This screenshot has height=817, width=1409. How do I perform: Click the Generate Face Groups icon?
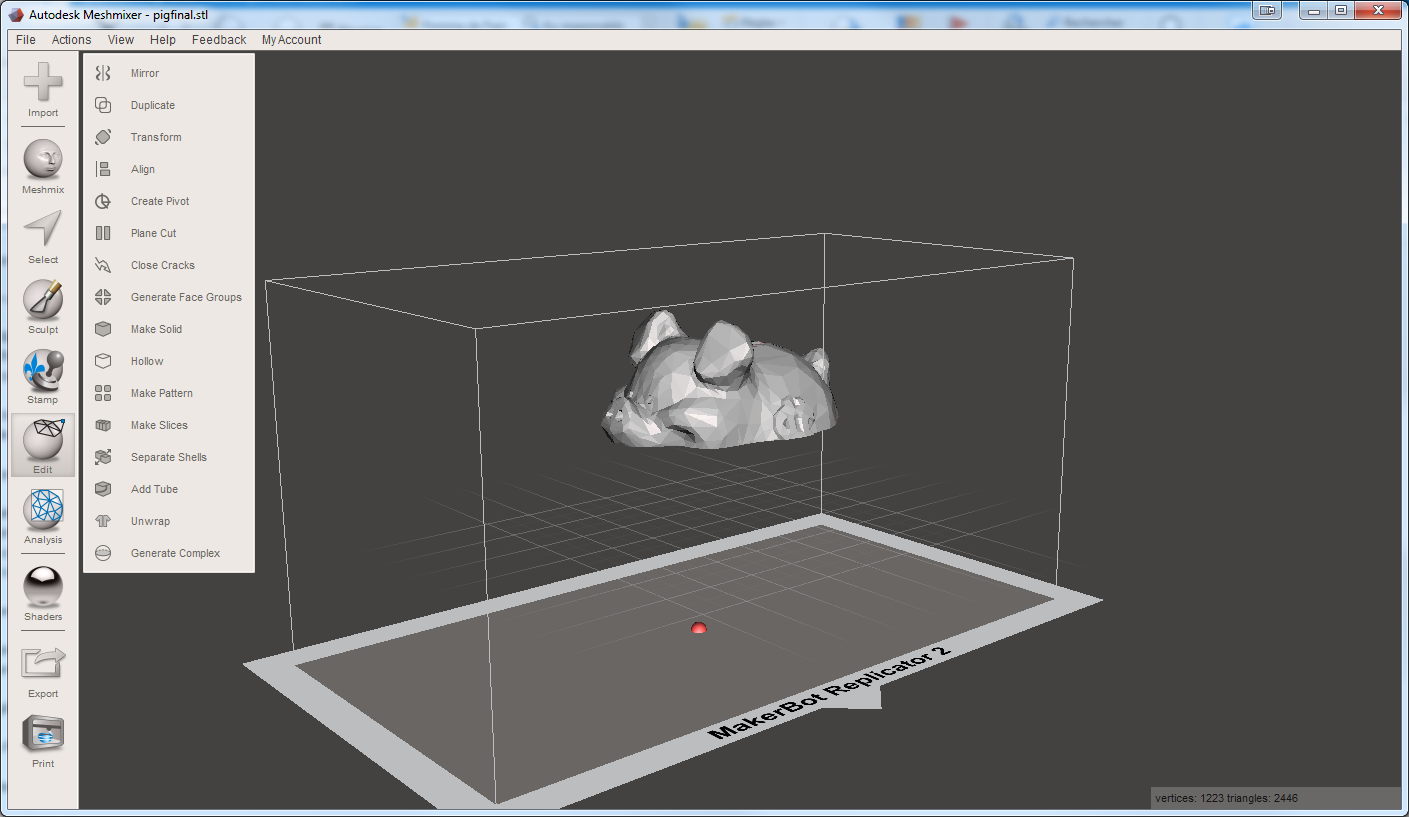(x=103, y=297)
